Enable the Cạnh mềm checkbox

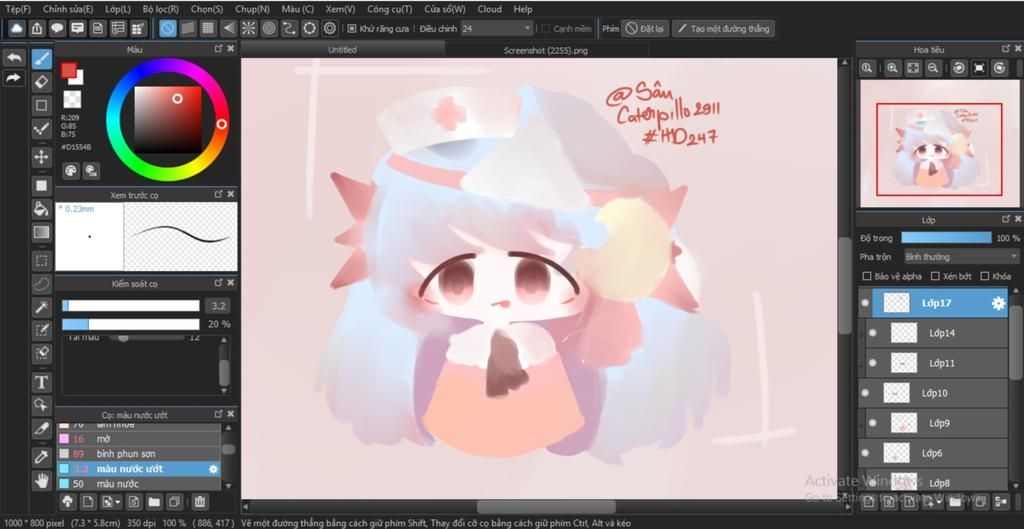coord(546,29)
